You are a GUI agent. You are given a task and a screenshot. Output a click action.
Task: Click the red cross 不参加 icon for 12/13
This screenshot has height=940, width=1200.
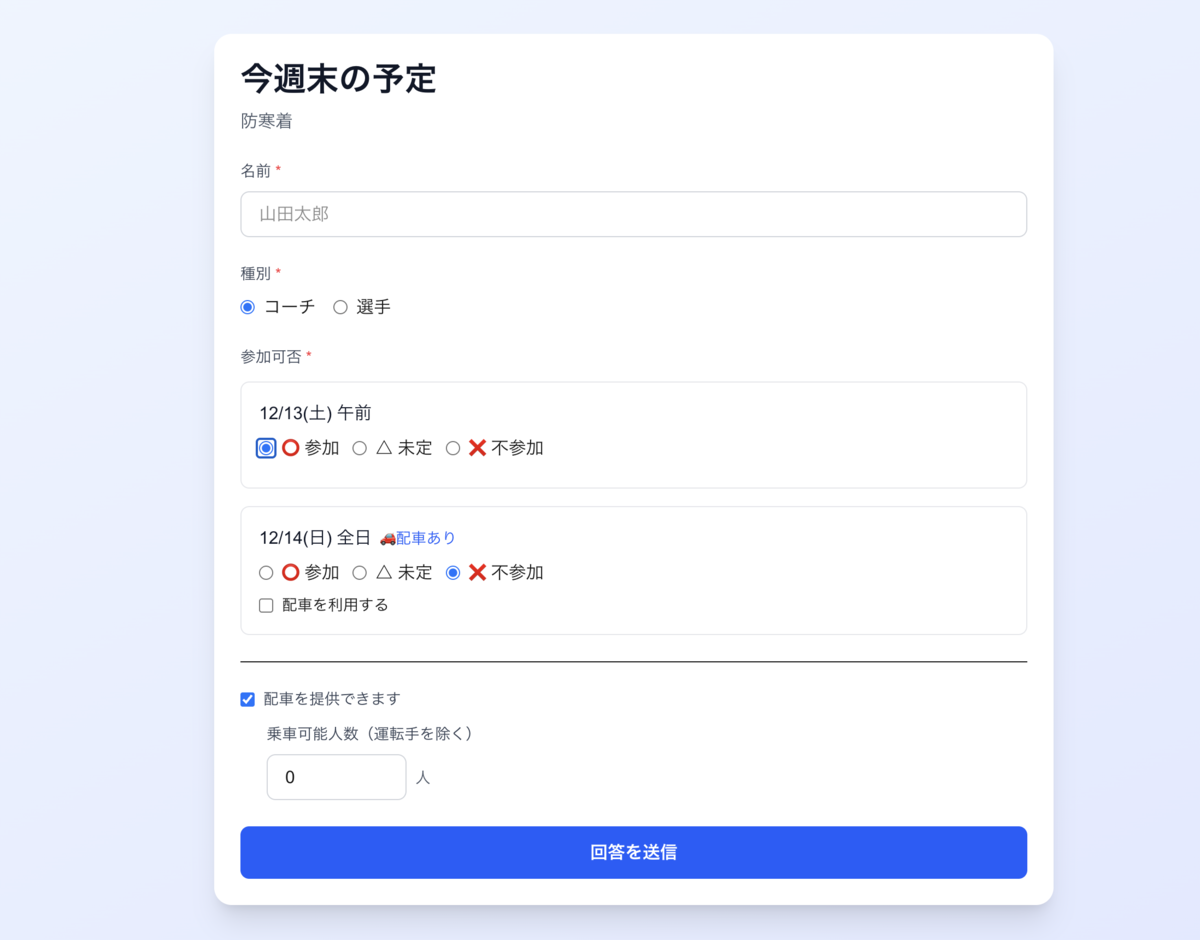pos(477,448)
